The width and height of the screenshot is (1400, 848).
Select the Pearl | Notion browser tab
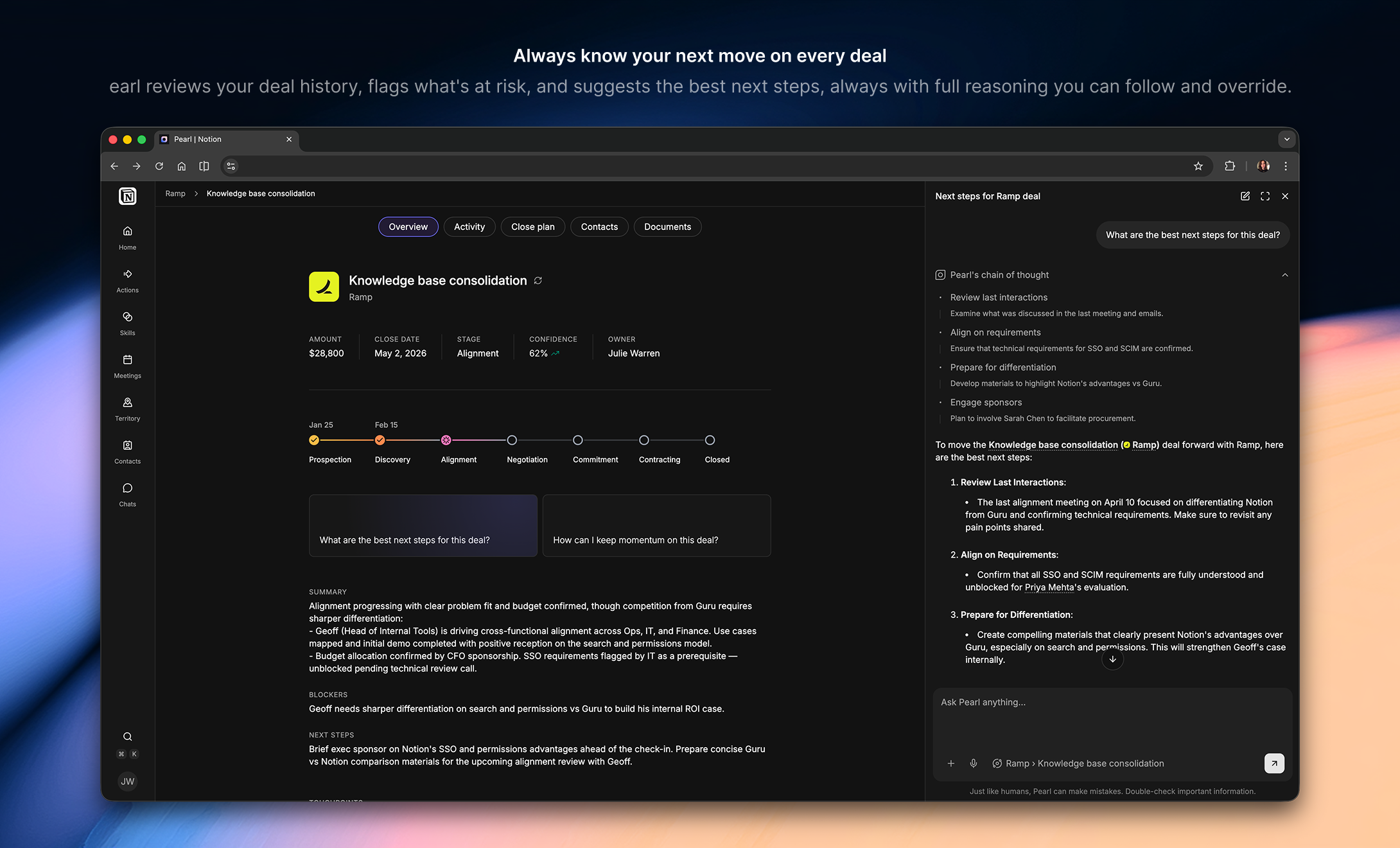225,139
